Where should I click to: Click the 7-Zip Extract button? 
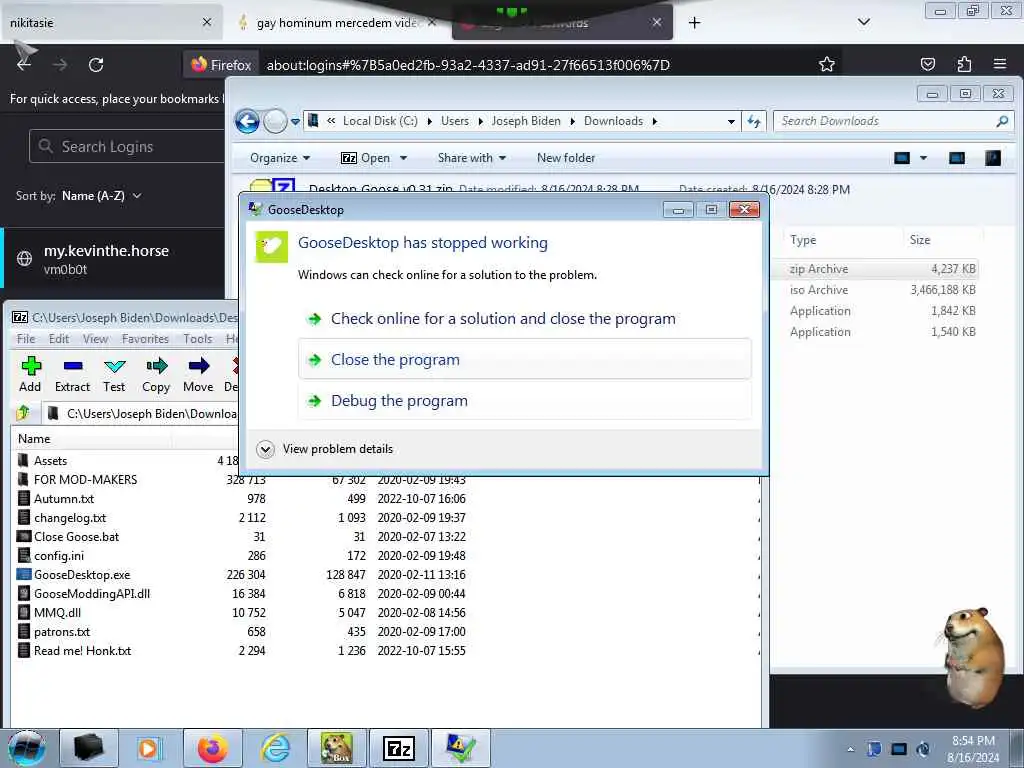[x=72, y=375]
